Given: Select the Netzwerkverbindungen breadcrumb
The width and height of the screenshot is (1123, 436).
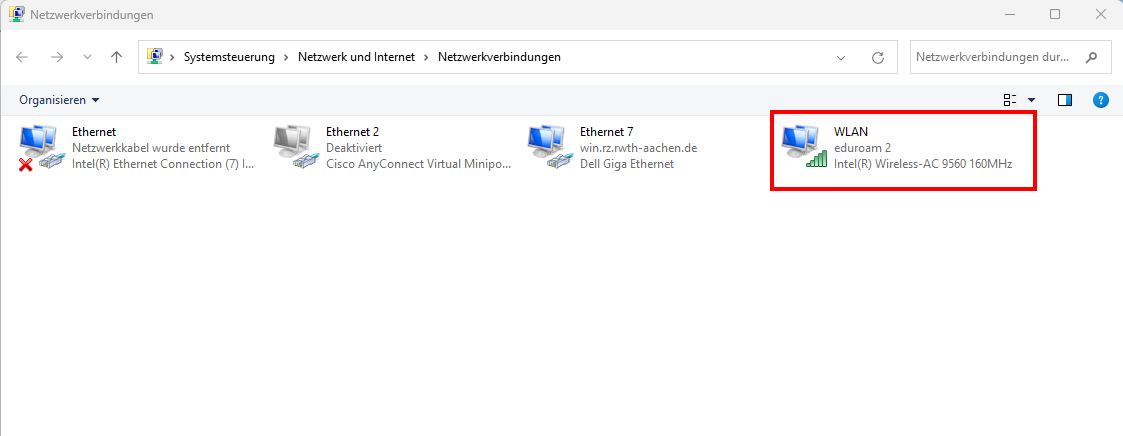Looking at the screenshot, I should click(x=499, y=57).
